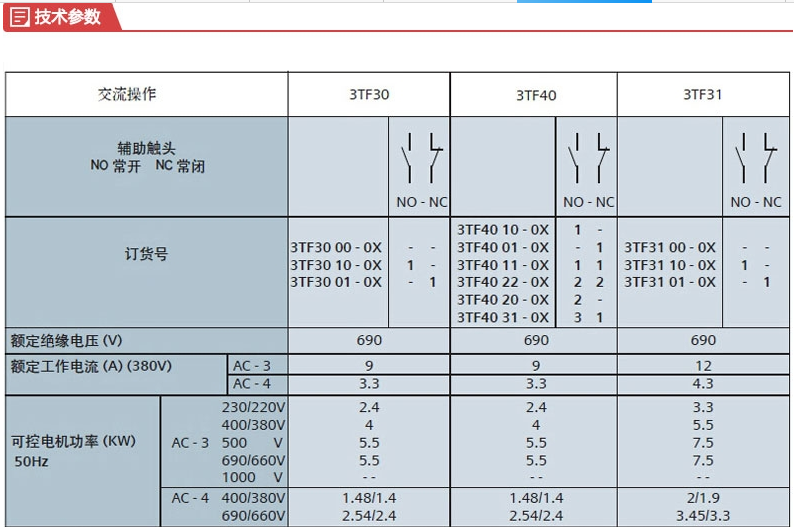Click the NO-NC contact symbol under 3TF30
The height and width of the screenshot is (527, 794).
coord(421,158)
